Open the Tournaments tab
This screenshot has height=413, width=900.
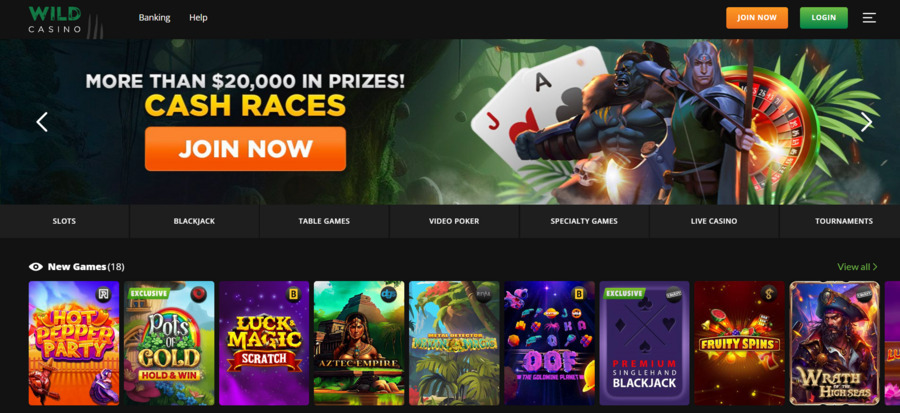843,221
